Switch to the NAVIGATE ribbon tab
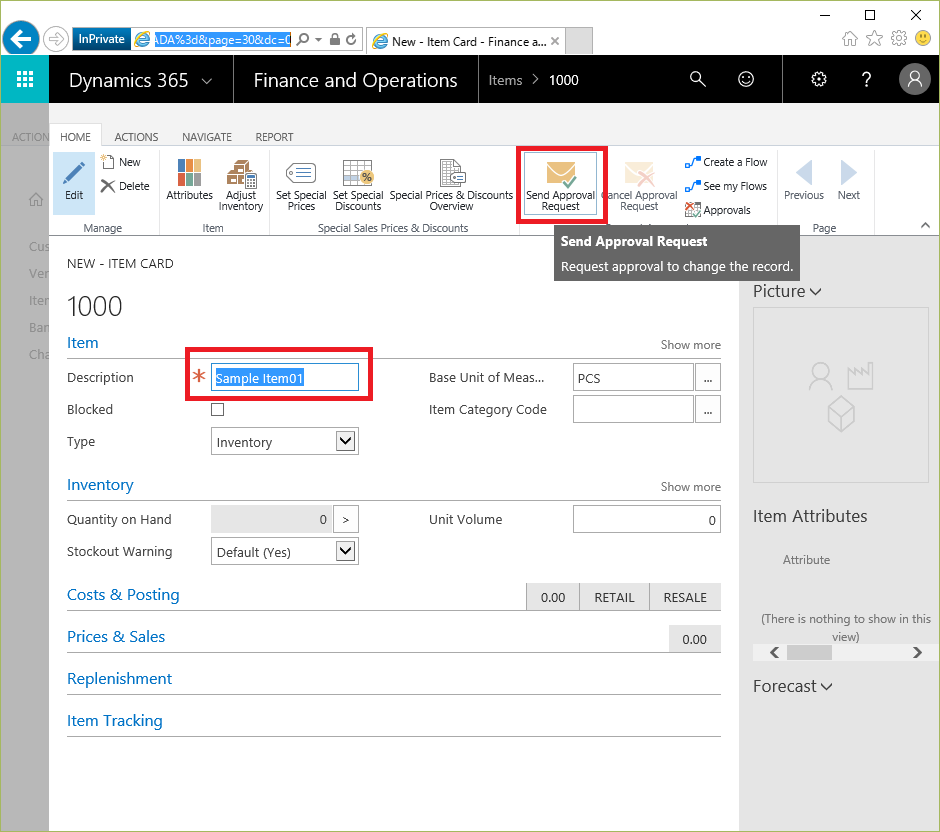940x832 pixels. pos(207,137)
